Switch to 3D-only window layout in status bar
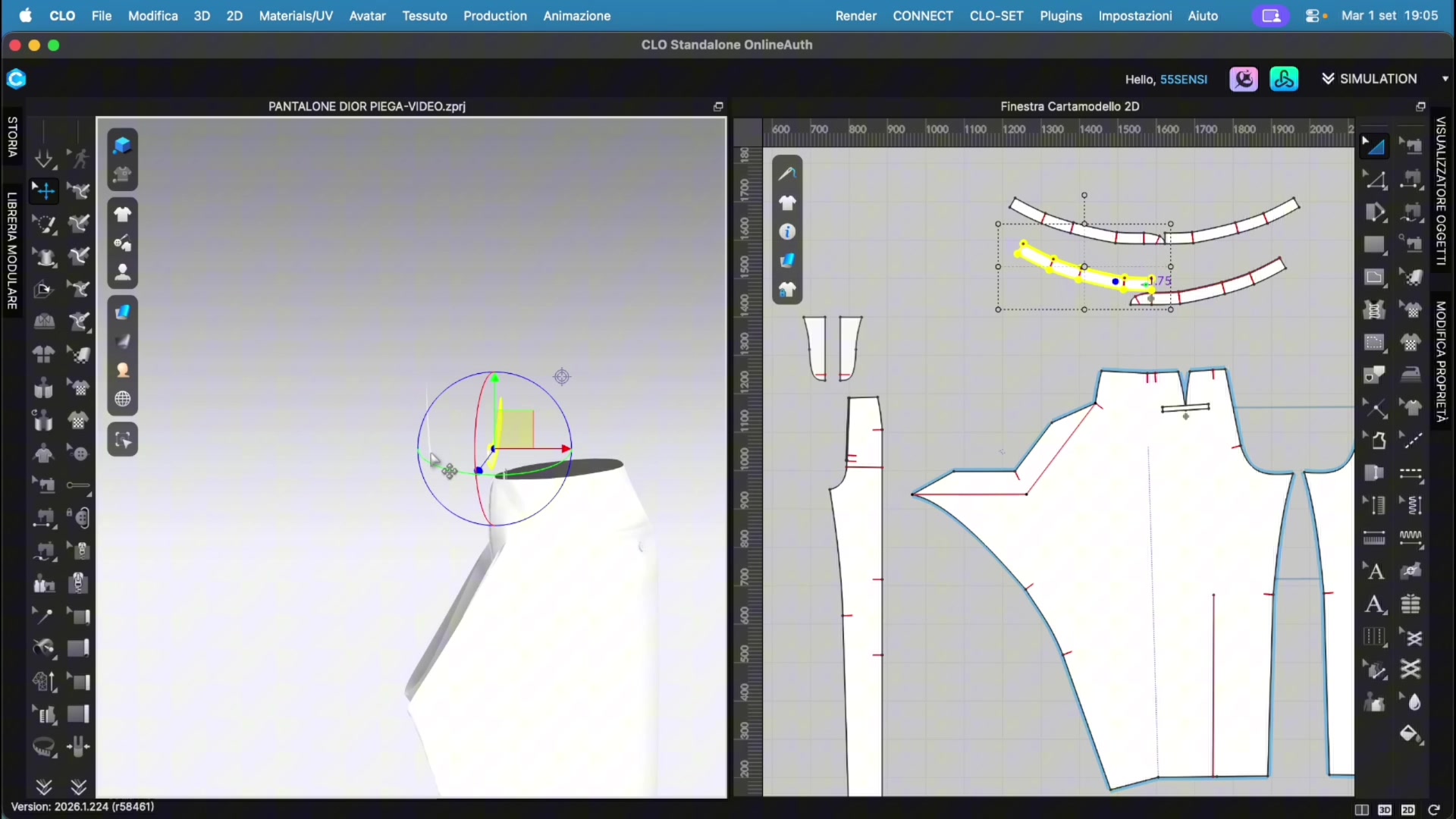The width and height of the screenshot is (1456, 819). (x=1385, y=809)
